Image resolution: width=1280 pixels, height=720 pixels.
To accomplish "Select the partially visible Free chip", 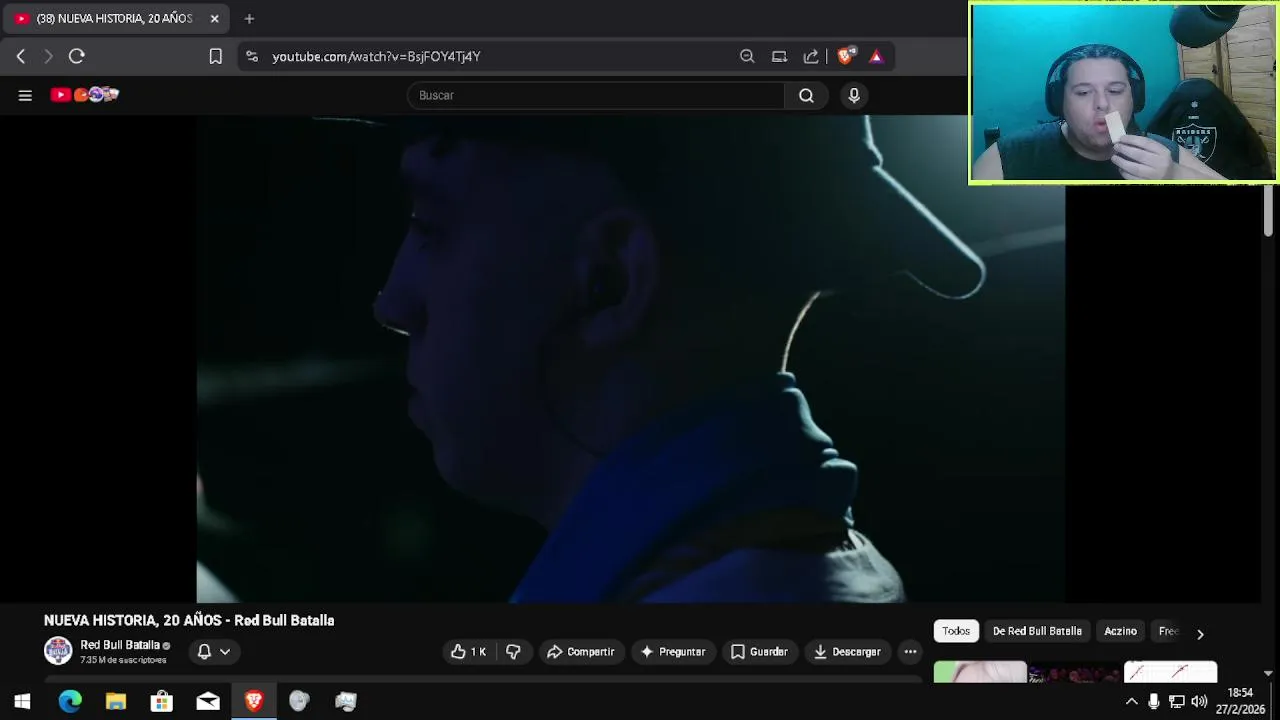I will (1166, 631).
